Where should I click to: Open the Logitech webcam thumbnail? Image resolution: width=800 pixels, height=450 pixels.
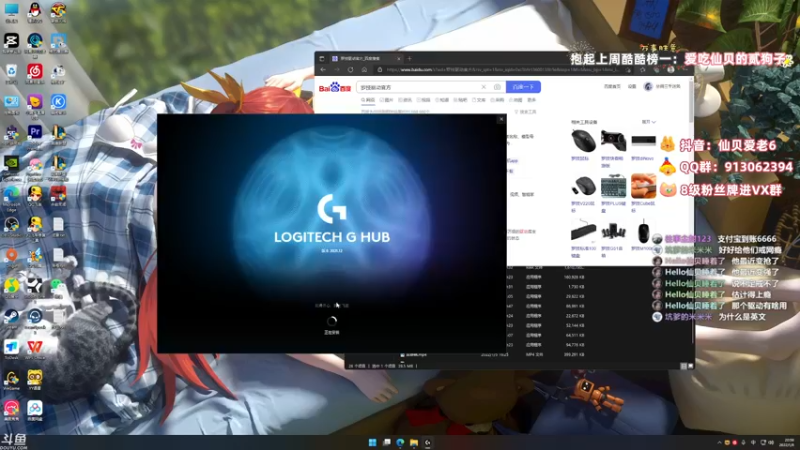click(613, 141)
